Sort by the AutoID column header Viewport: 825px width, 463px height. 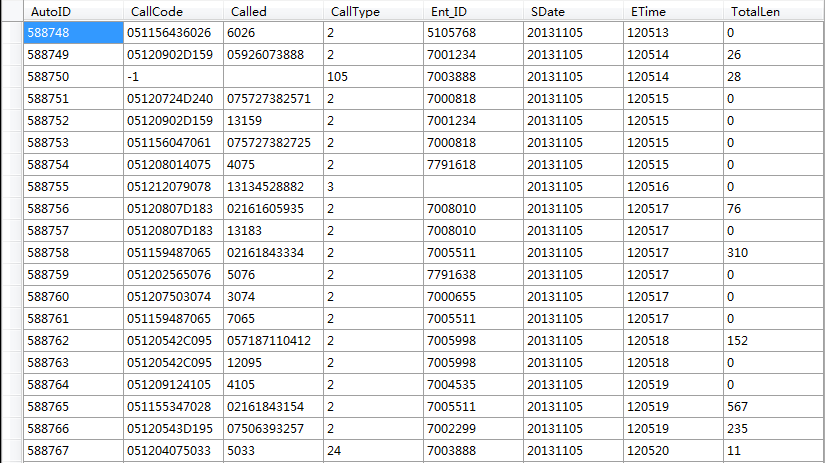(73, 11)
